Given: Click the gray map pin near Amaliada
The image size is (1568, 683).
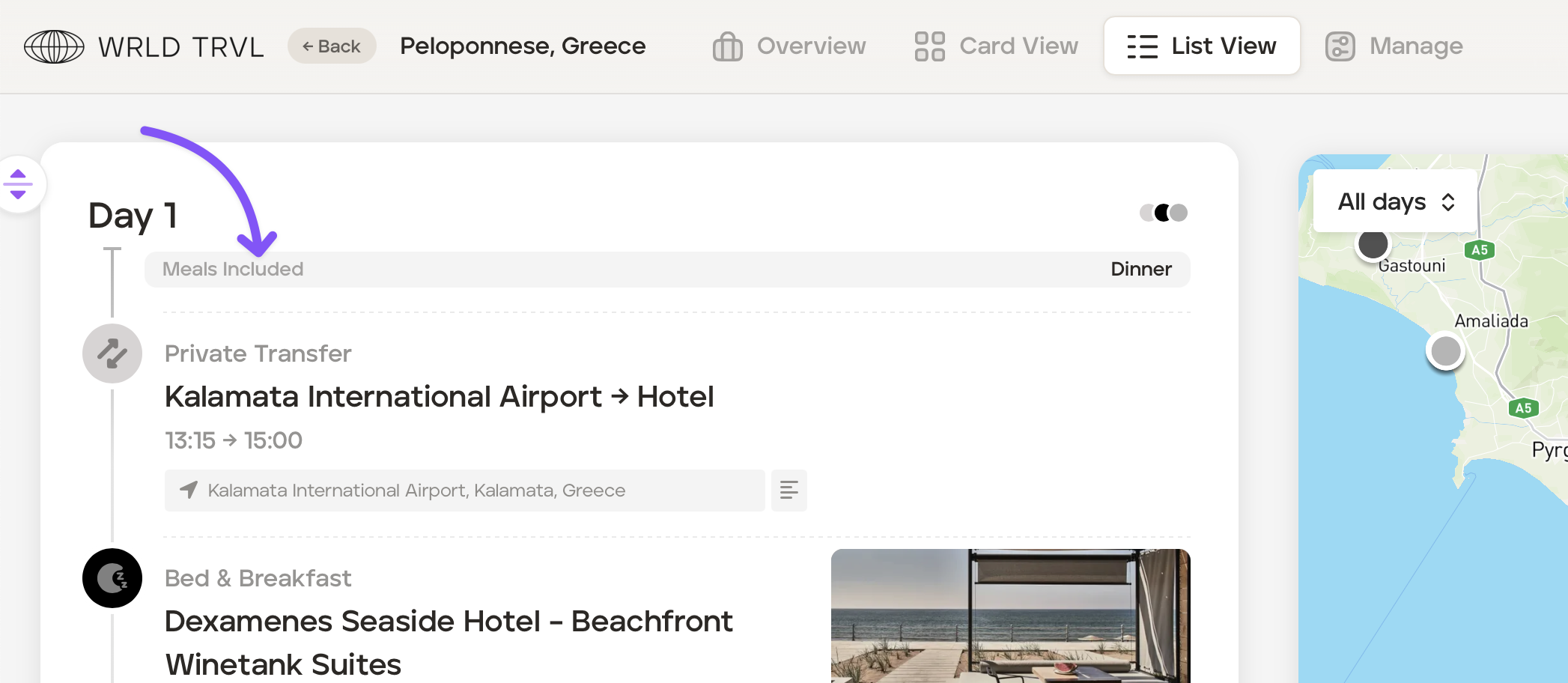Looking at the screenshot, I should 1445,350.
